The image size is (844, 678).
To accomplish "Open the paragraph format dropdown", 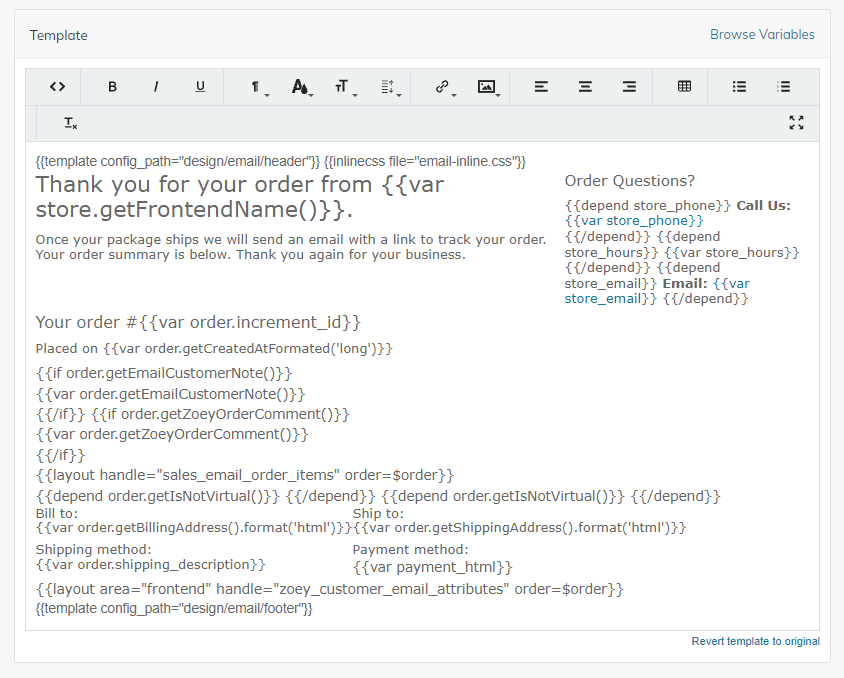I will click(258, 86).
